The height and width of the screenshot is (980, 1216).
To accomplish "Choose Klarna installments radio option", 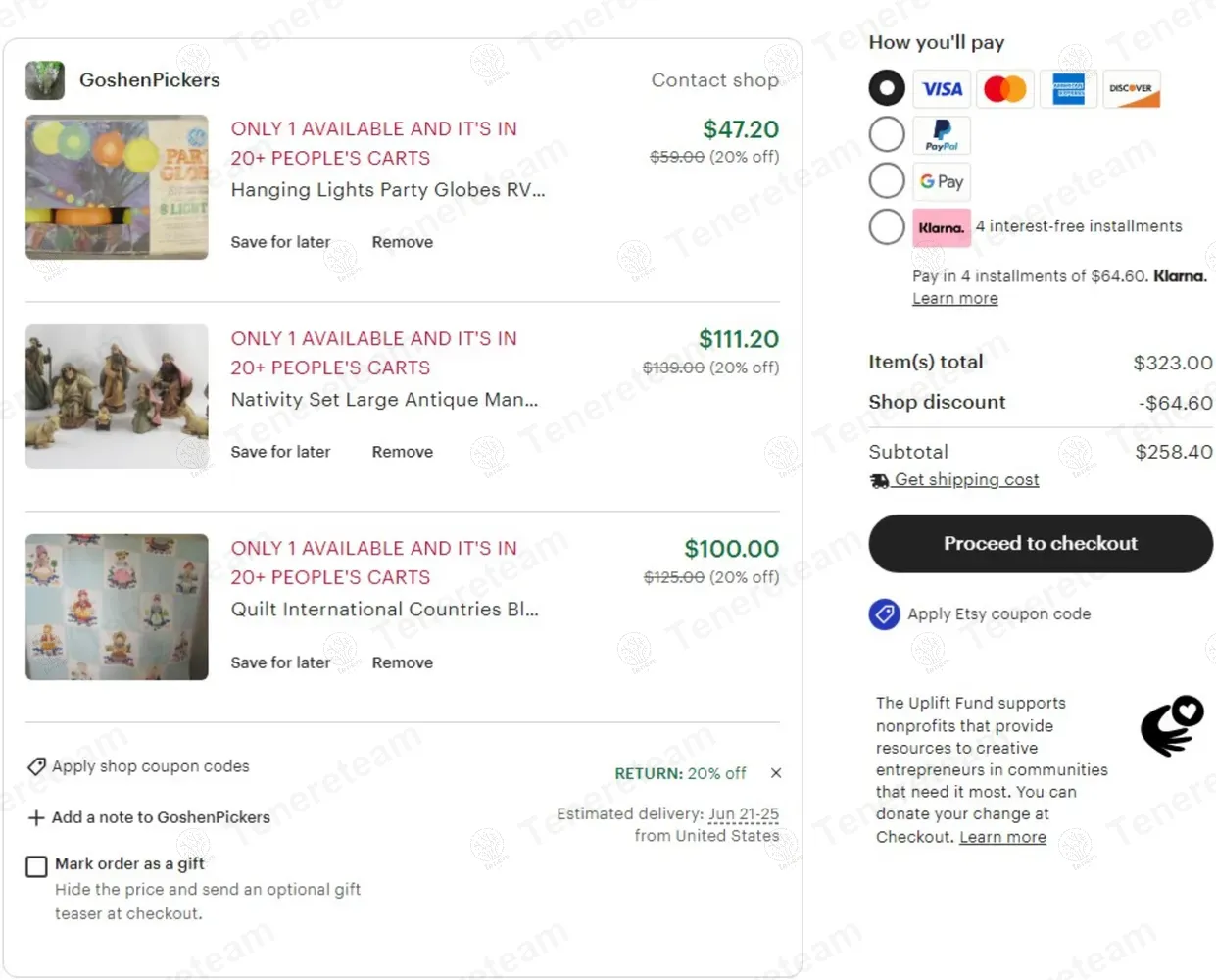I will tap(887, 227).
